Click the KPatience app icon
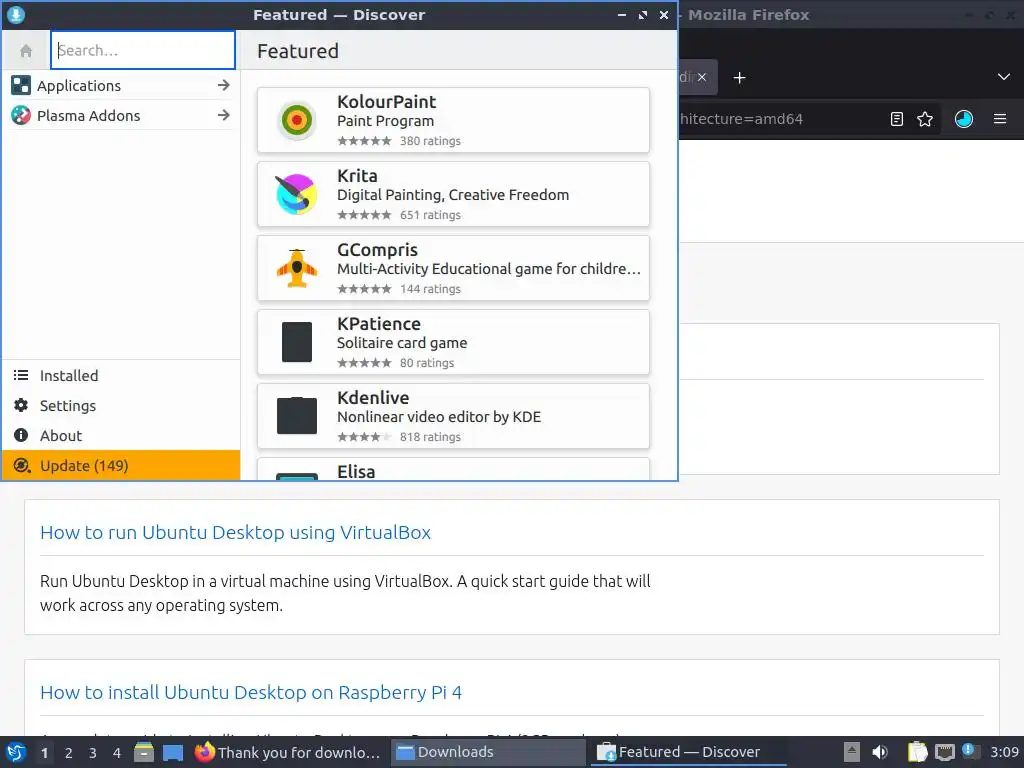This screenshot has height=768, width=1024. pos(296,342)
